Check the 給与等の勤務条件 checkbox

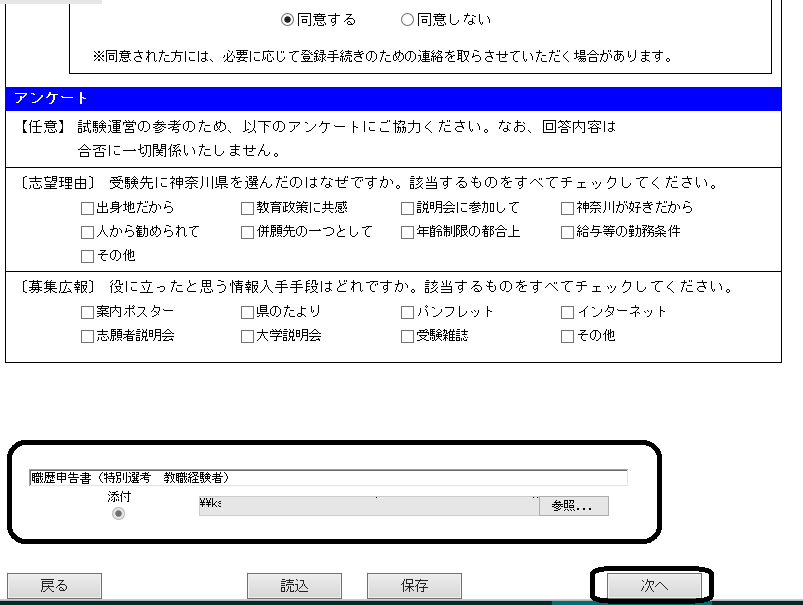[x=567, y=232]
